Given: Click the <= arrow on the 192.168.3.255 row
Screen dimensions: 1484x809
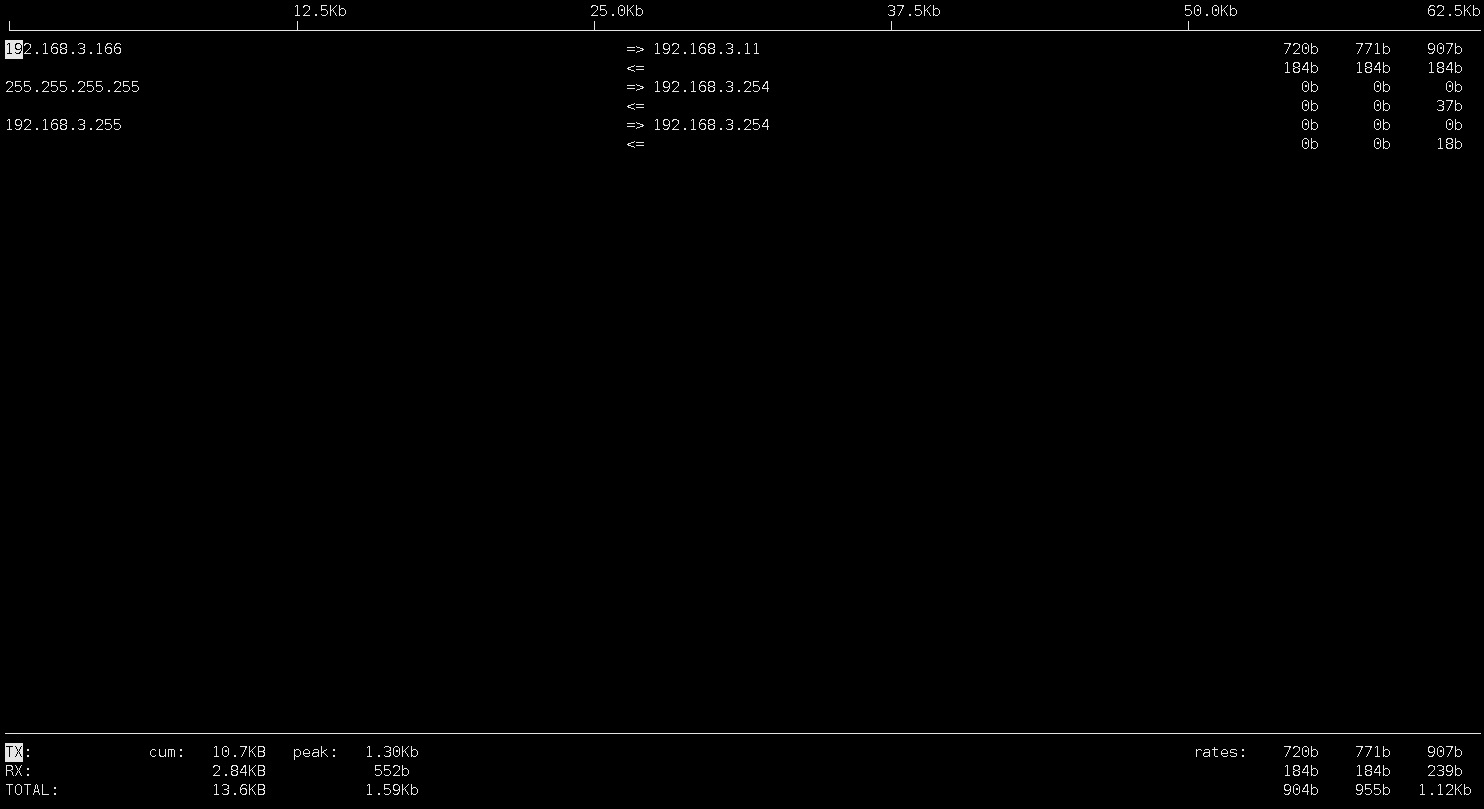Looking at the screenshot, I should (x=637, y=143).
